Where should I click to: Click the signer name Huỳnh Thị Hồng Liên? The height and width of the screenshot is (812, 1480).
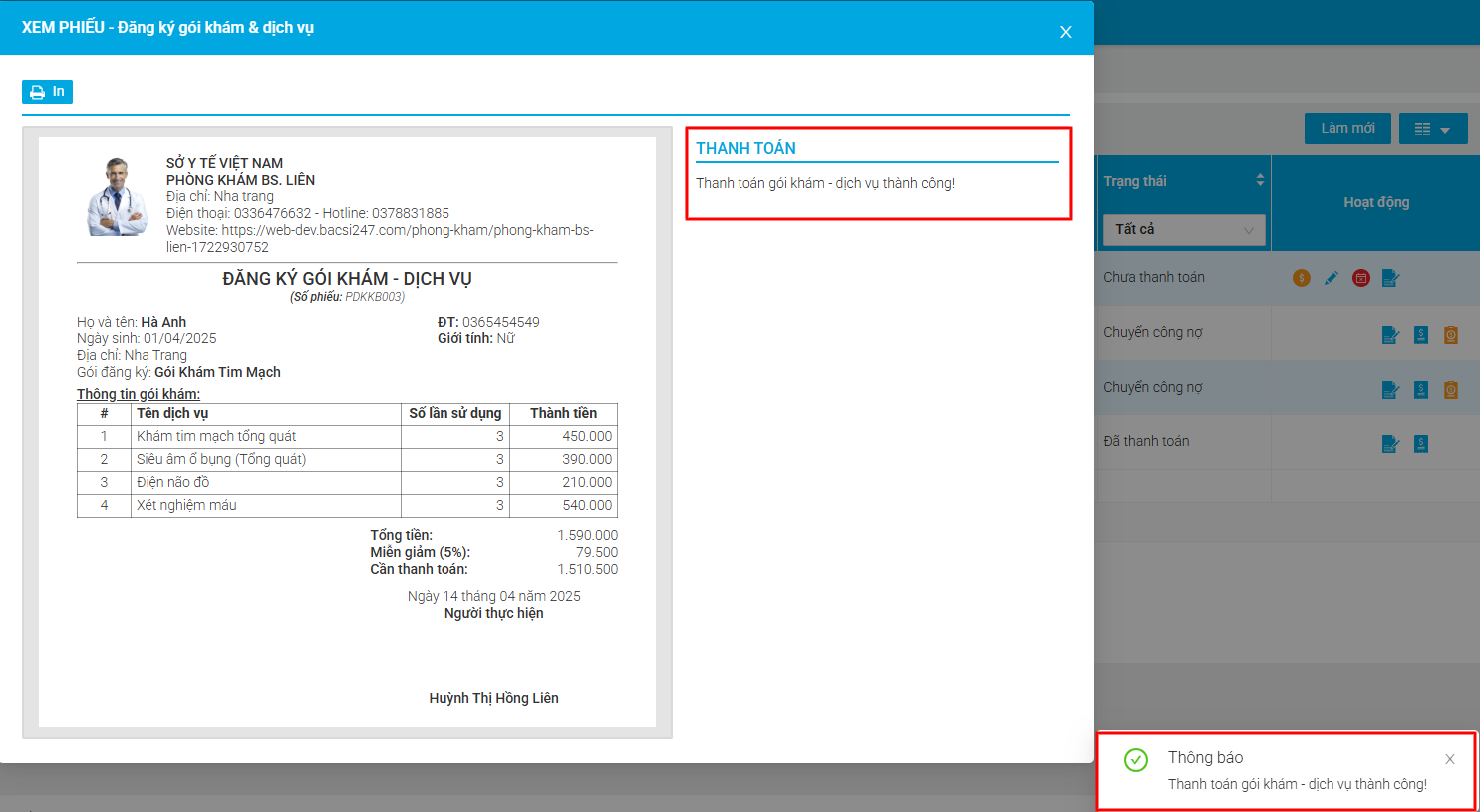pyautogui.click(x=493, y=698)
